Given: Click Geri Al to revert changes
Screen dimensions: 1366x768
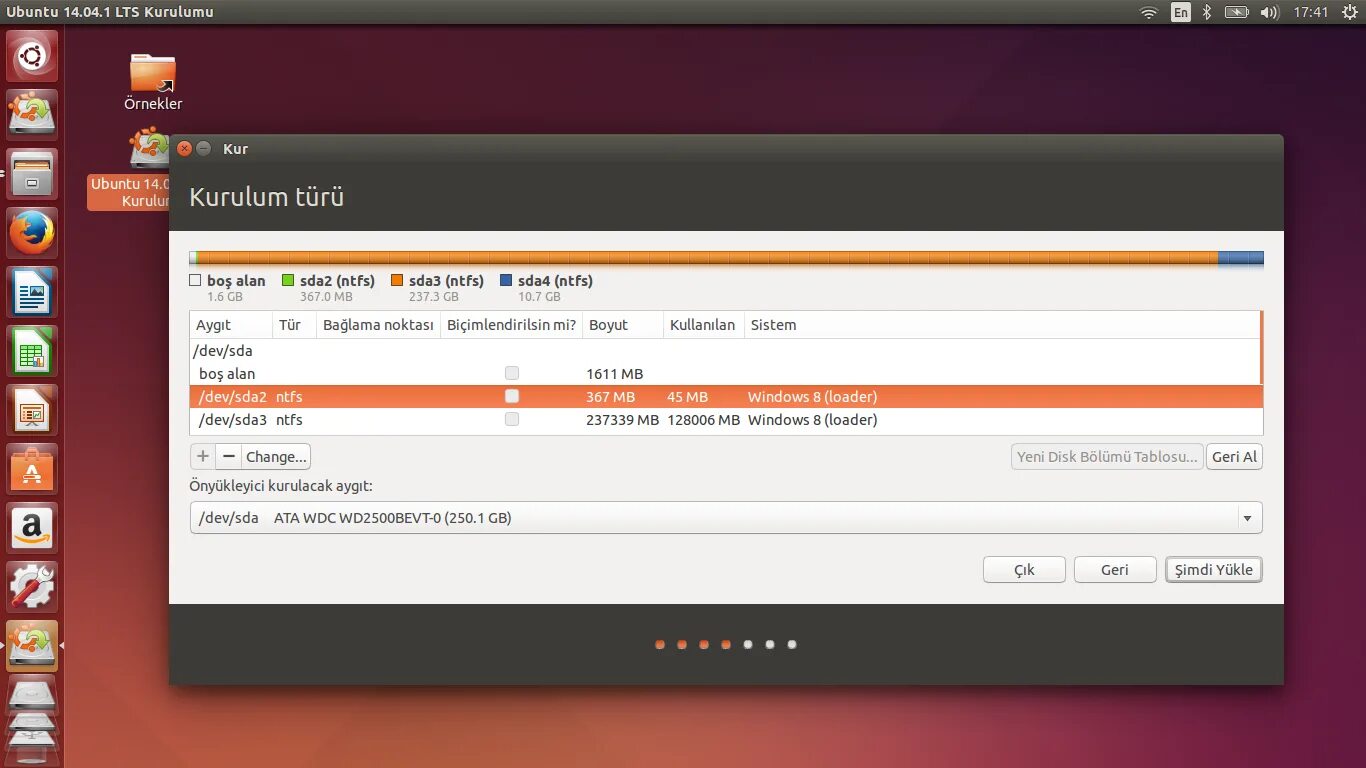Looking at the screenshot, I should [1234, 457].
